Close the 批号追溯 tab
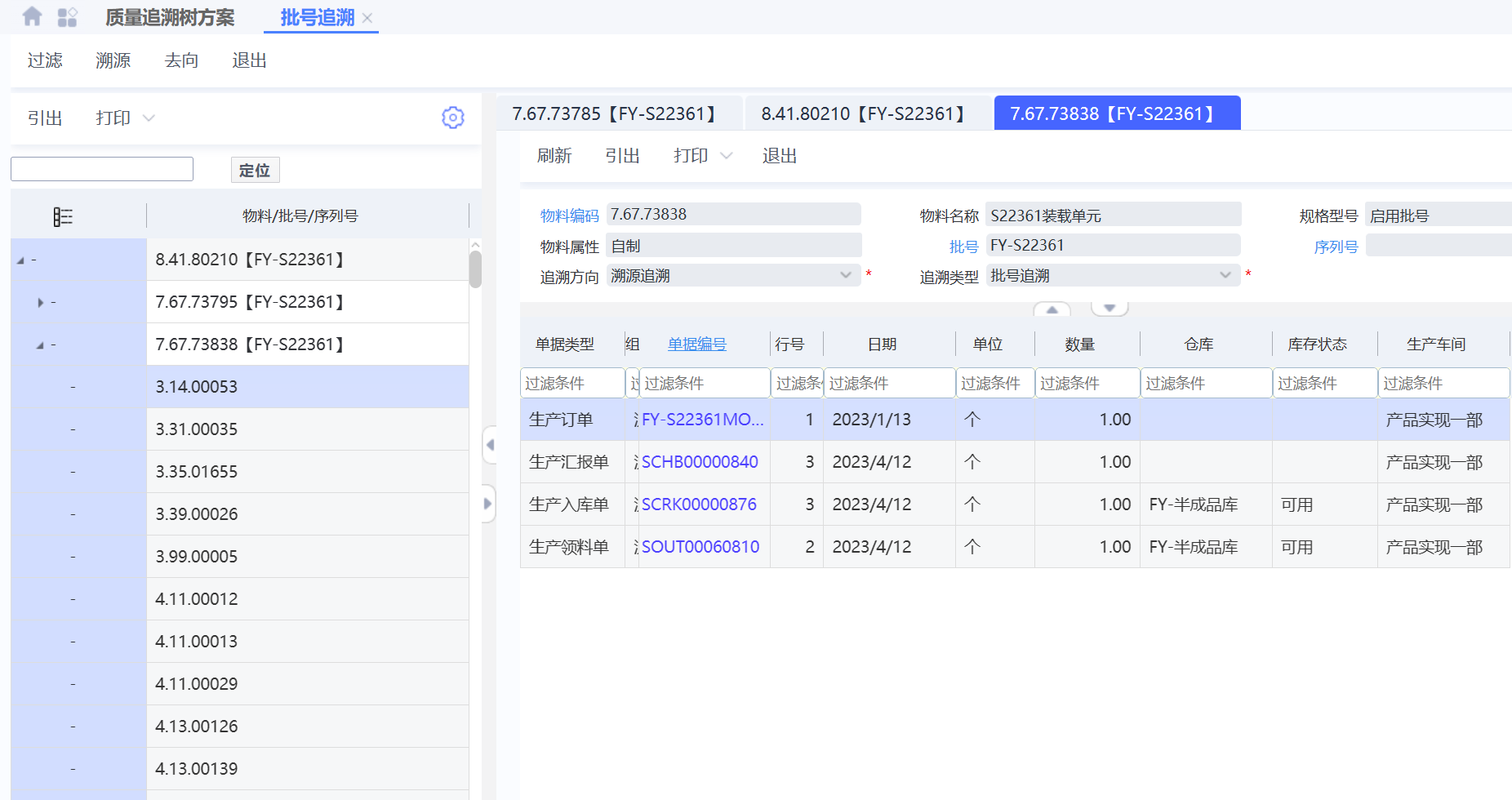 click(x=367, y=18)
